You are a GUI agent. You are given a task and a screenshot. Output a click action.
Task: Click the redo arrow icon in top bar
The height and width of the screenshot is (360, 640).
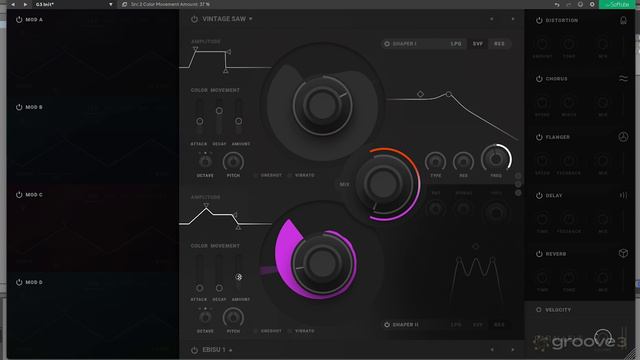point(569,4)
